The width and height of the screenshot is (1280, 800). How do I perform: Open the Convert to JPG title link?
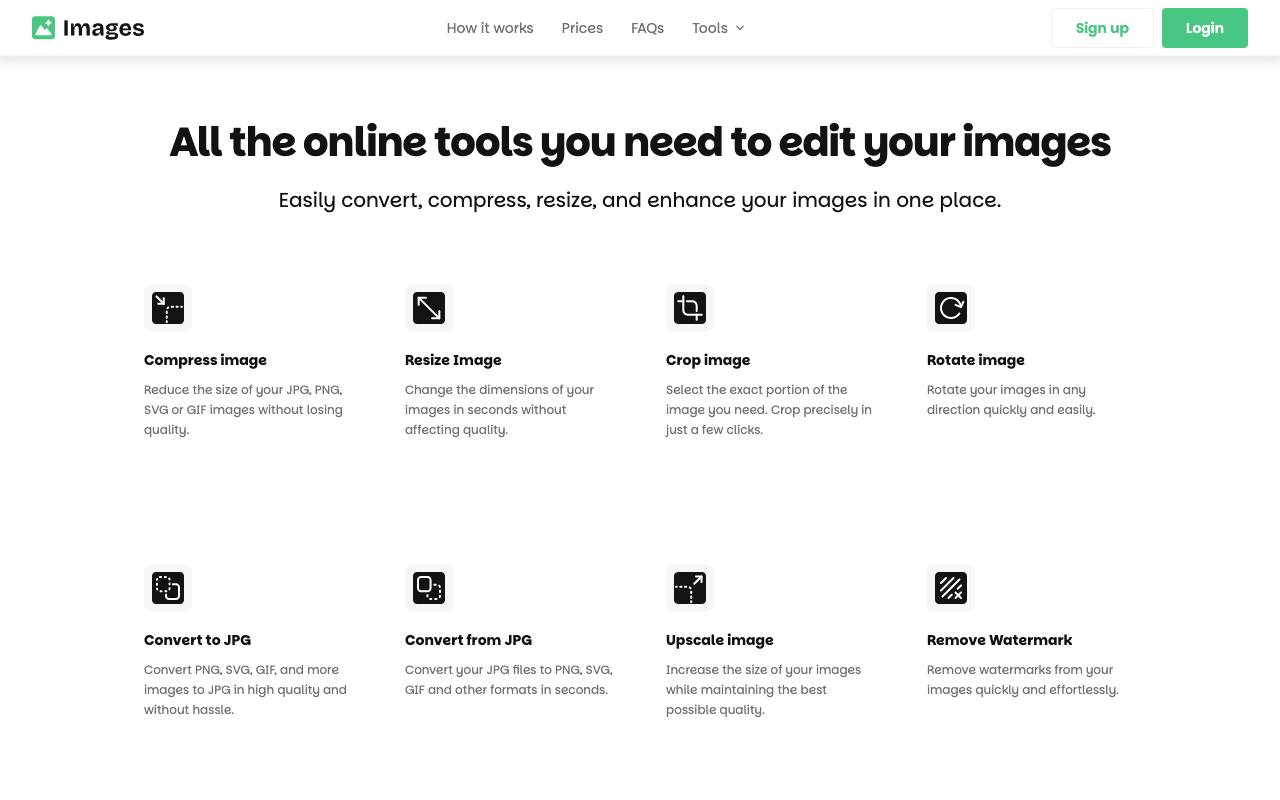coord(197,640)
